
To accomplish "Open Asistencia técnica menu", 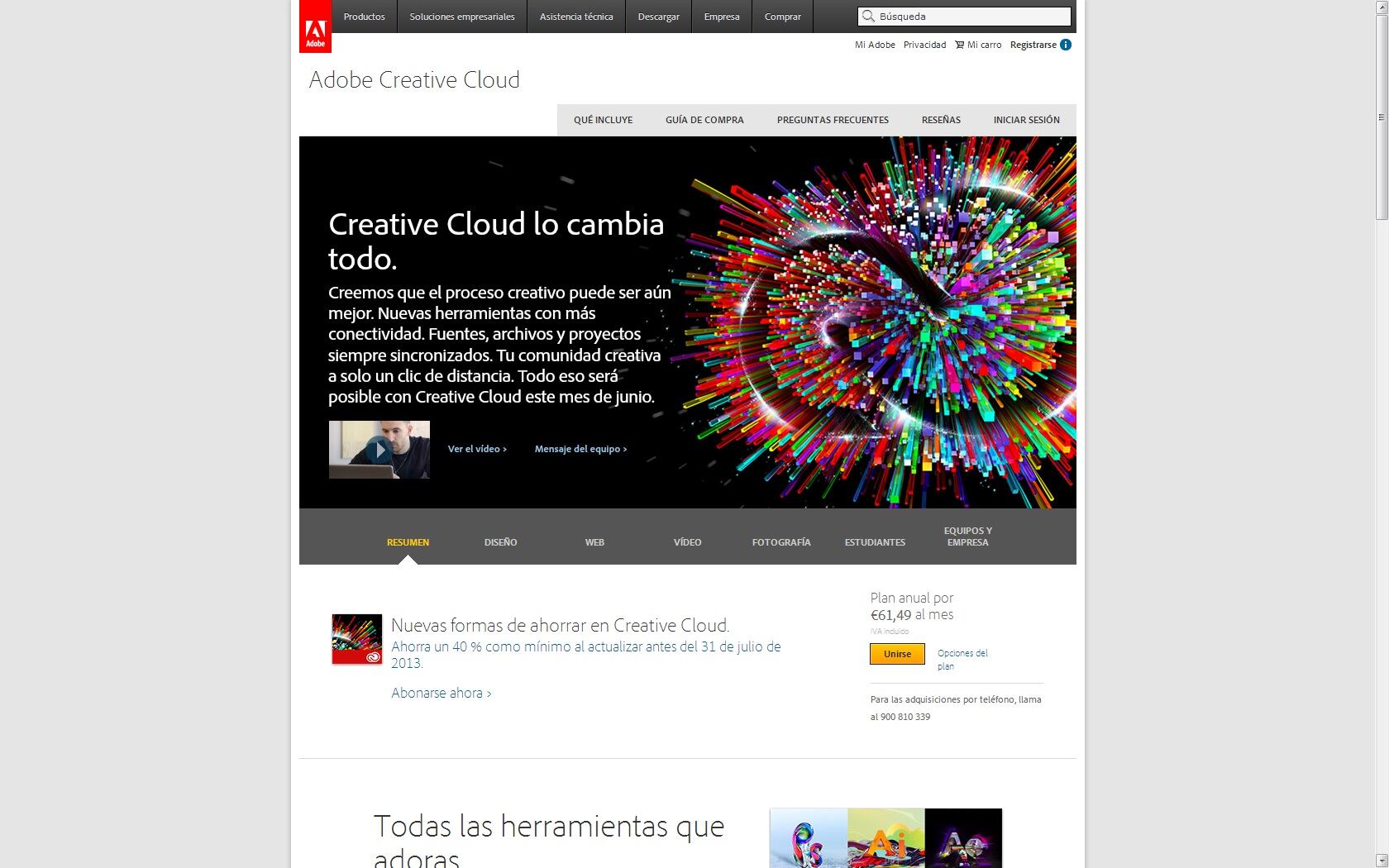I will 576,17.
